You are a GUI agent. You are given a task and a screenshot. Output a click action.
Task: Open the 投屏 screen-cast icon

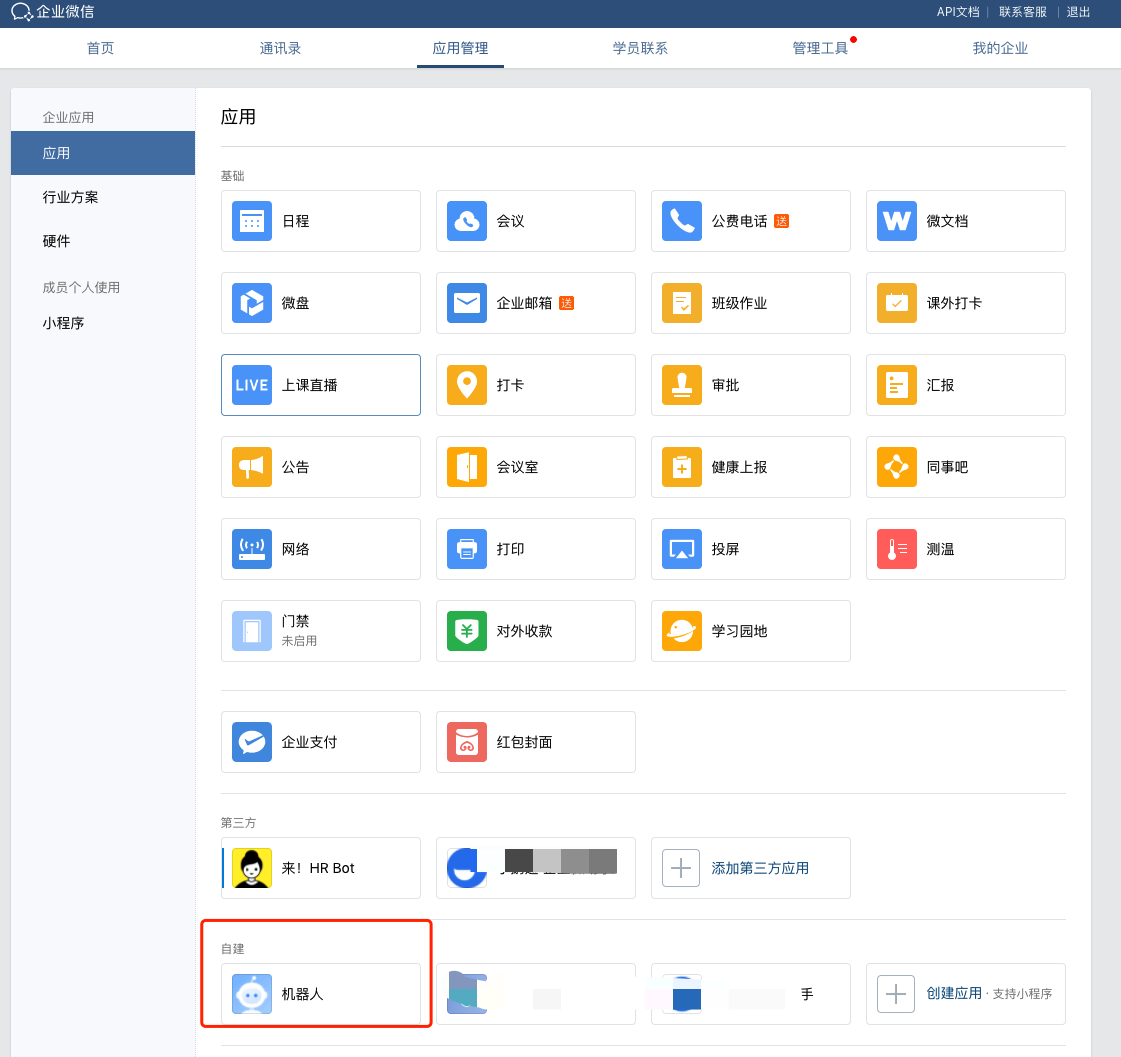(682, 549)
